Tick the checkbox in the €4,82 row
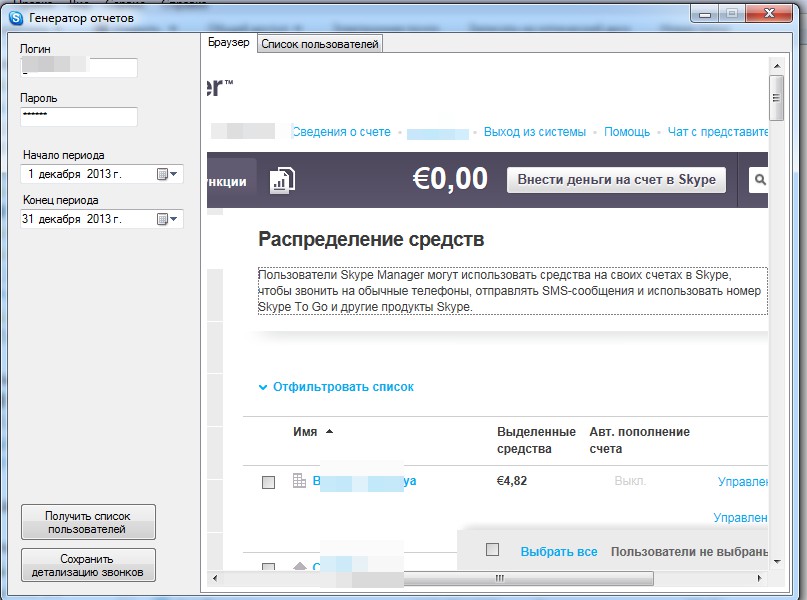807x600 pixels. pyautogui.click(x=268, y=482)
